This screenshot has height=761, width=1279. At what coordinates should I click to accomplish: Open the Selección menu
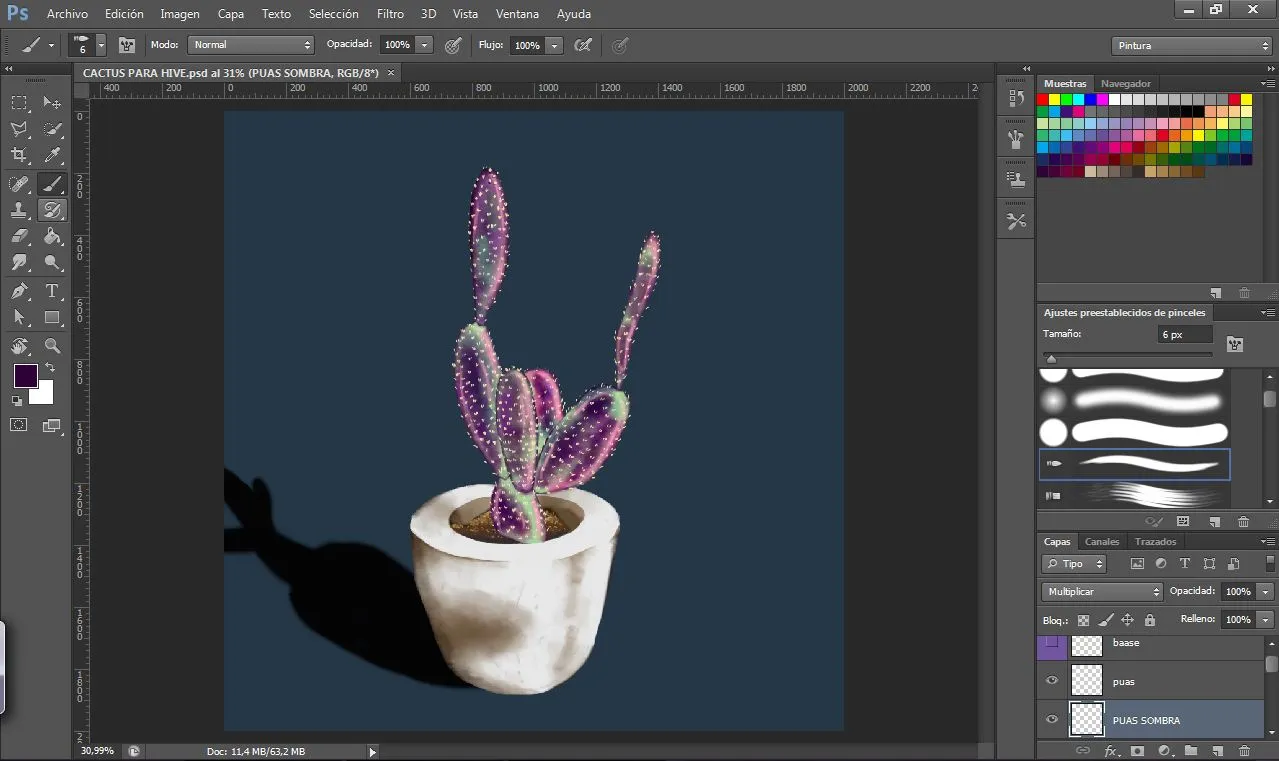[334, 14]
